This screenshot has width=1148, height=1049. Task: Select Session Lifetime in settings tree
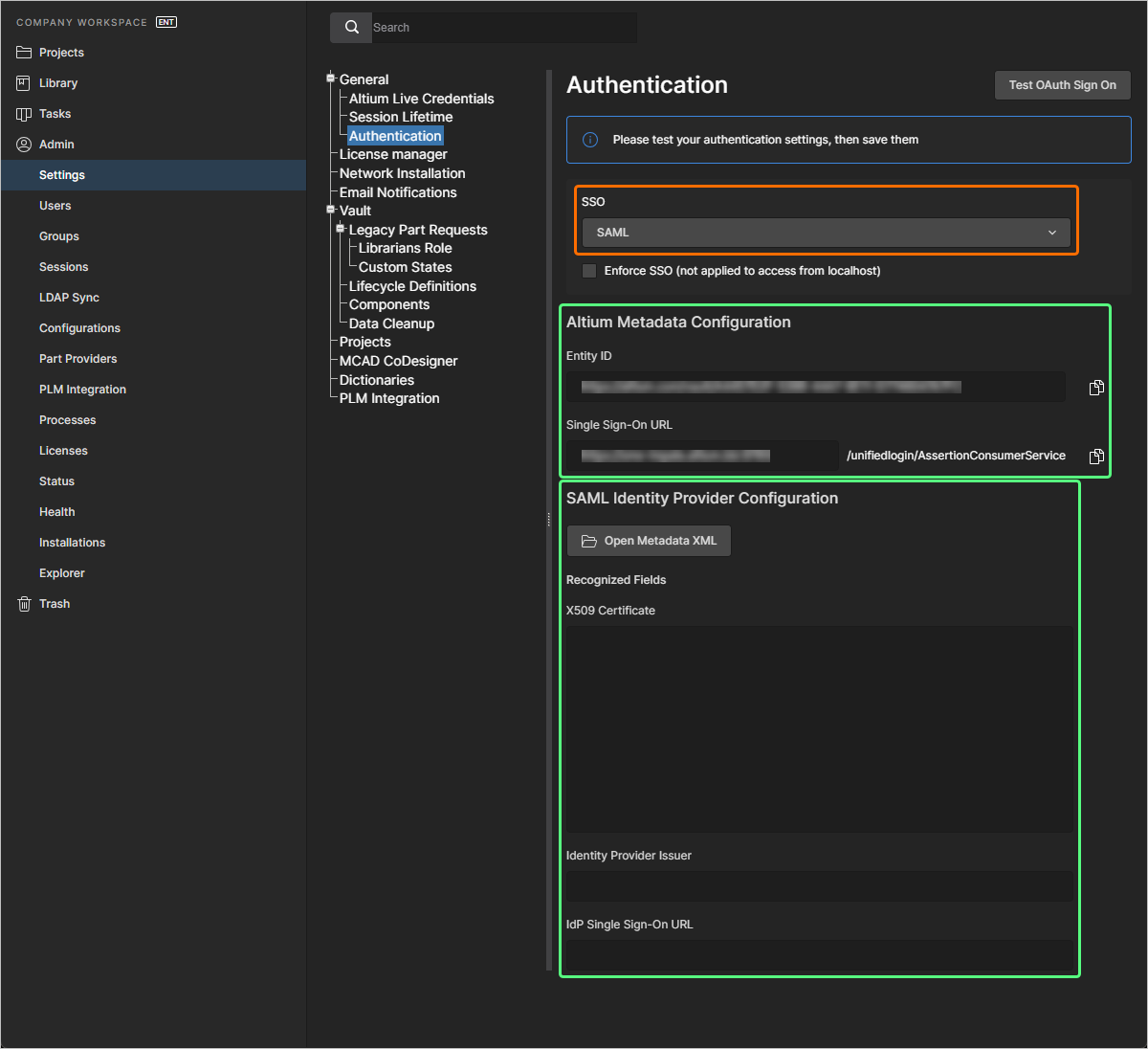[401, 117]
